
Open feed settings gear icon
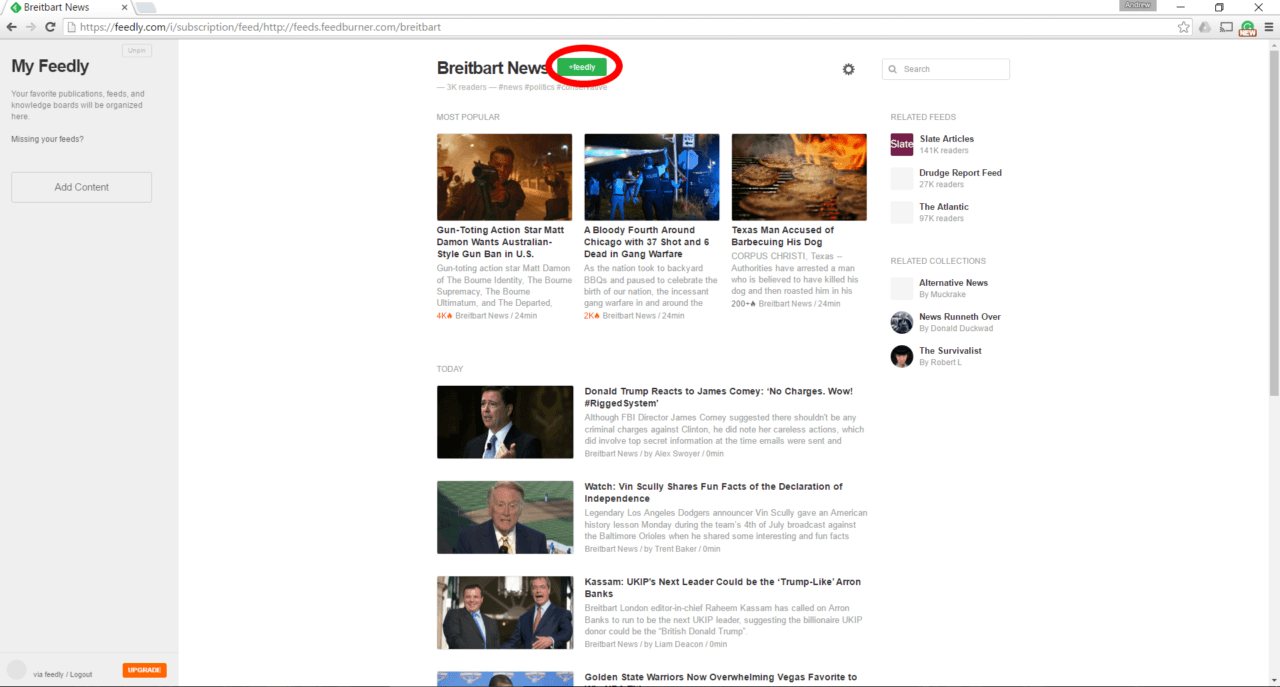click(x=849, y=69)
